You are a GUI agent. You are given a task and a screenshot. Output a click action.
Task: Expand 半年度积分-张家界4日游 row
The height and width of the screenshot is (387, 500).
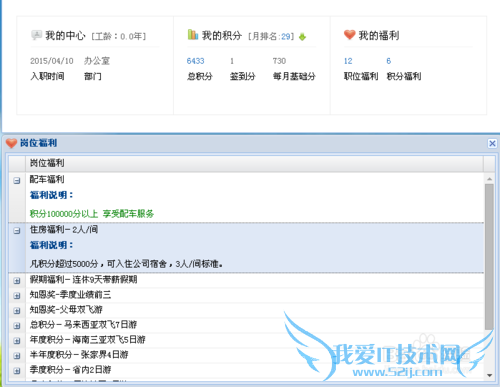(17, 356)
